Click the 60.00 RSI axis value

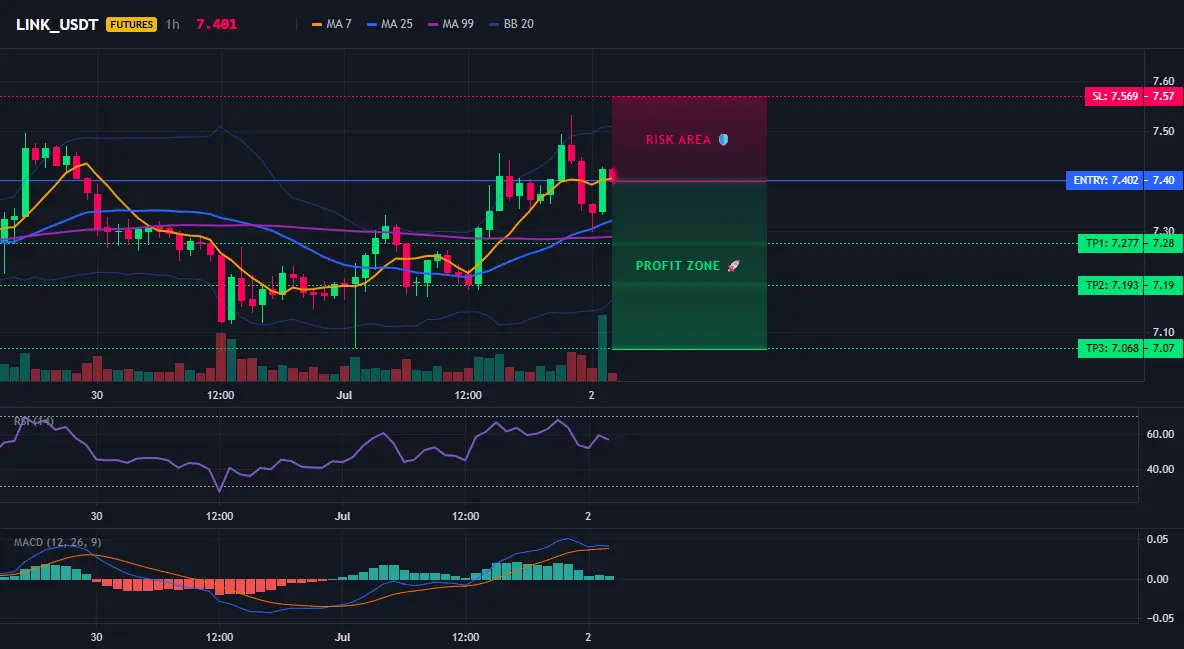[x=1161, y=434]
